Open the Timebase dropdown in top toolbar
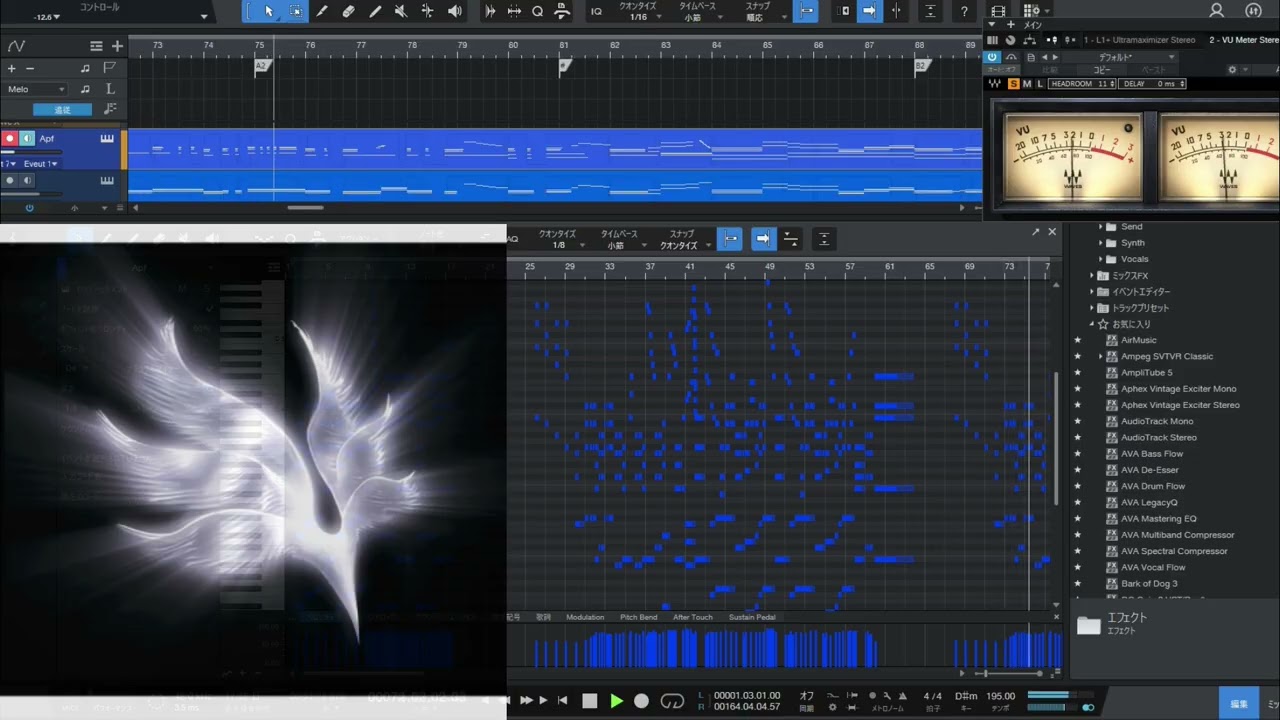Viewport: 1280px width, 720px height. [697, 17]
